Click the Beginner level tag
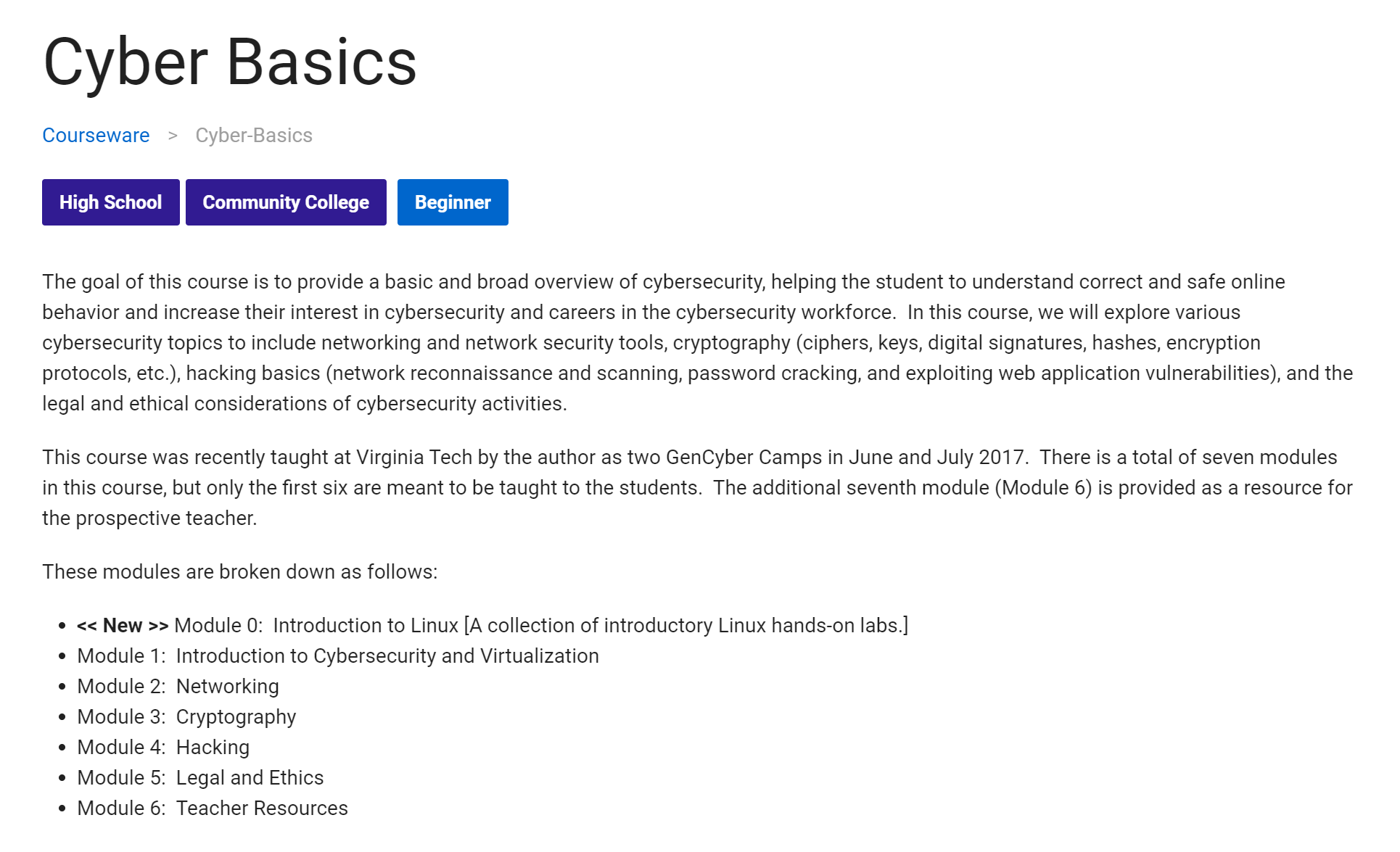 tap(453, 202)
